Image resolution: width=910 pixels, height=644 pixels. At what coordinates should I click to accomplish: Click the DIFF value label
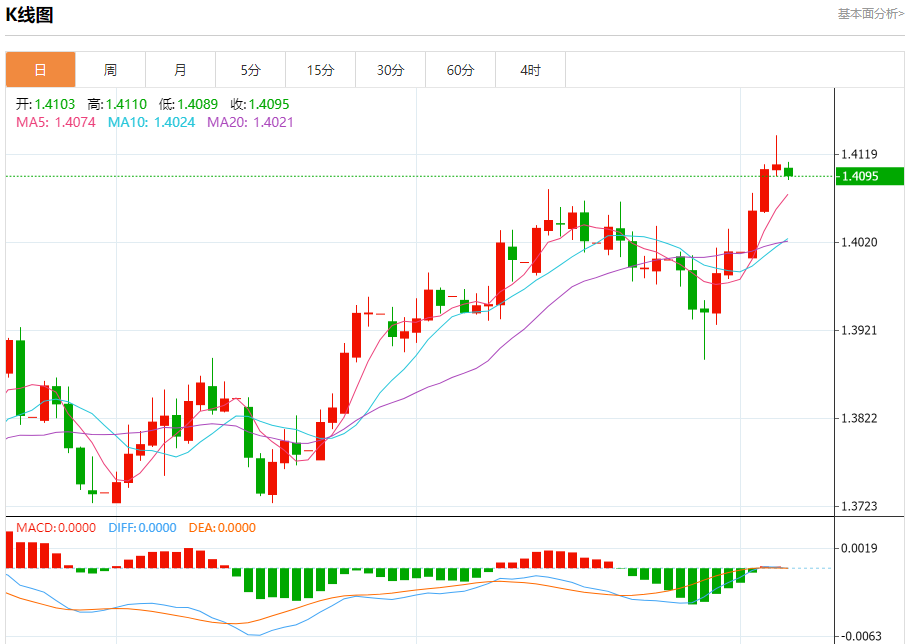click(x=141, y=528)
